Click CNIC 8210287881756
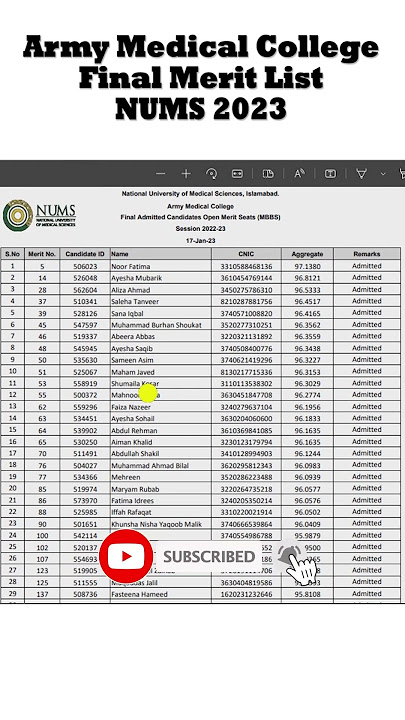Screen dimensions: 405x720 click(246, 302)
